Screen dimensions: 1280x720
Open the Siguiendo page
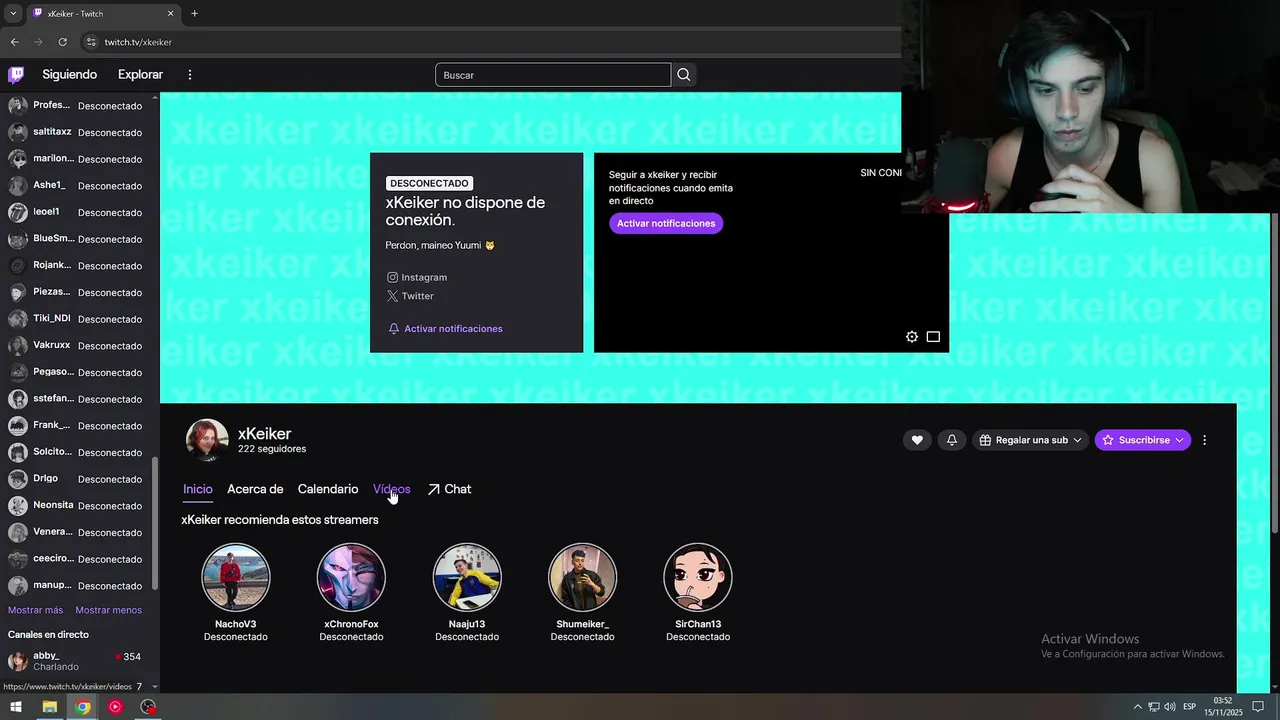pyautogui.click(x=70, y=74)
